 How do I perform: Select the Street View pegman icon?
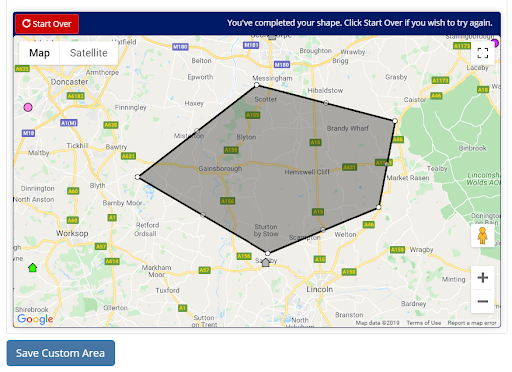pyautogui.click(x=482, y=235)
